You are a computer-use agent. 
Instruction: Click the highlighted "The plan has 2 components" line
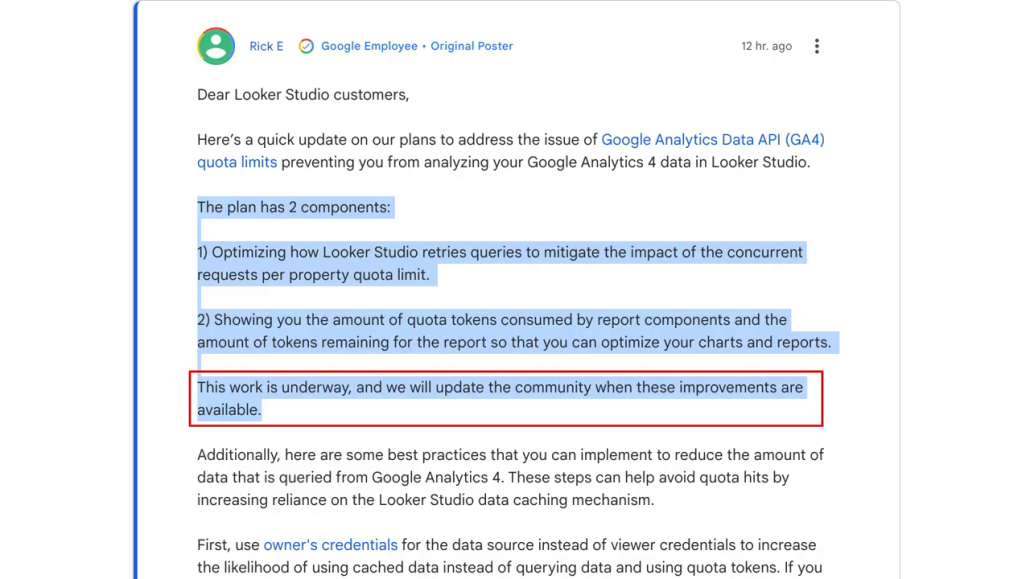click(295, 207)
